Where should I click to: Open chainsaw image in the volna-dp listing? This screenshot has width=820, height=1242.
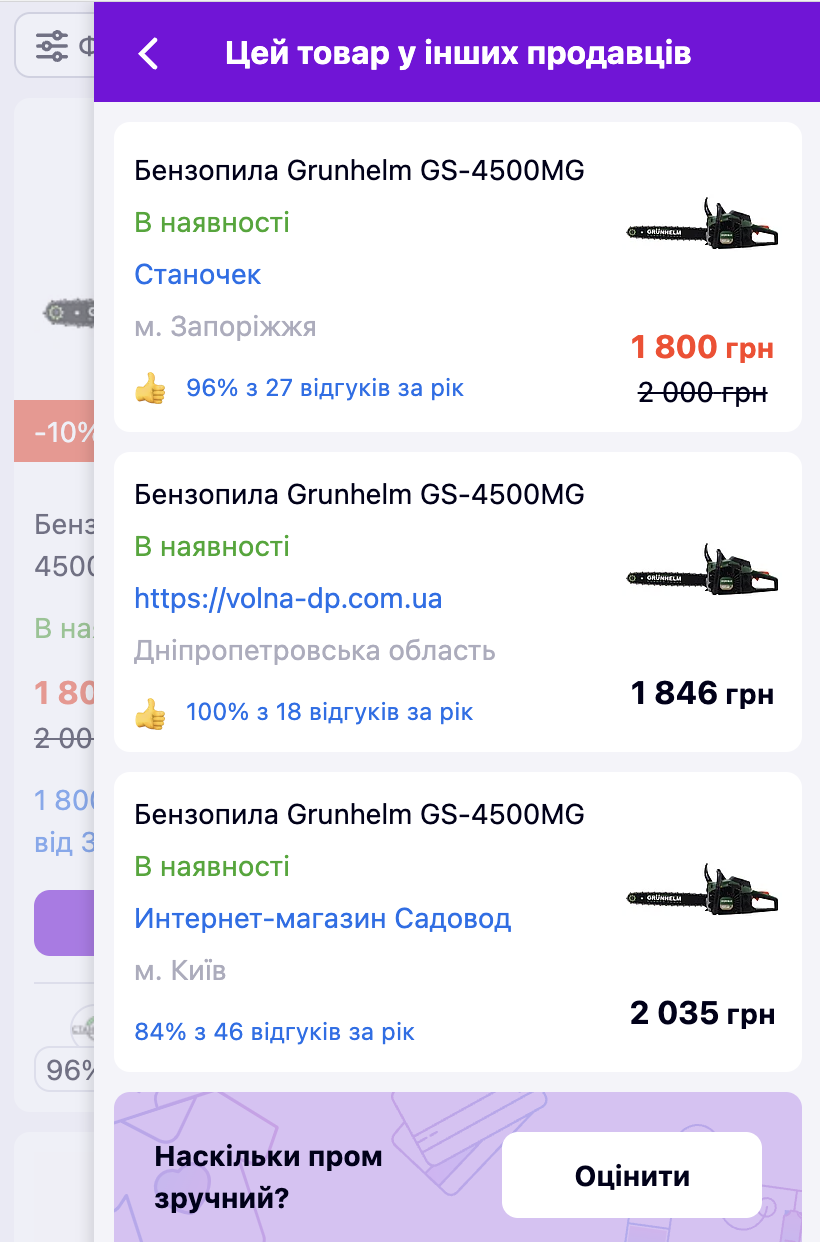pos(702,570)
